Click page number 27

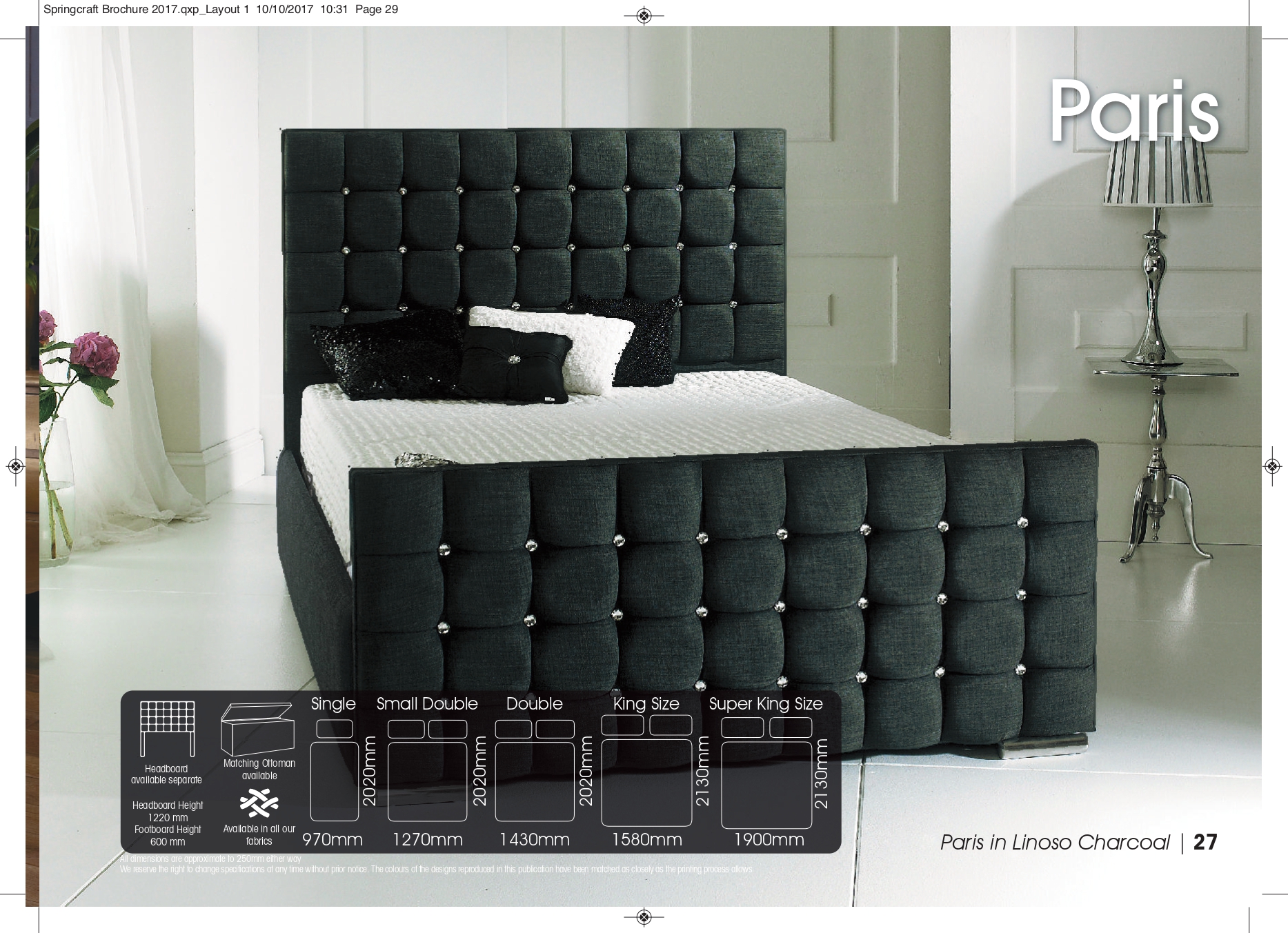[1205, 842]
